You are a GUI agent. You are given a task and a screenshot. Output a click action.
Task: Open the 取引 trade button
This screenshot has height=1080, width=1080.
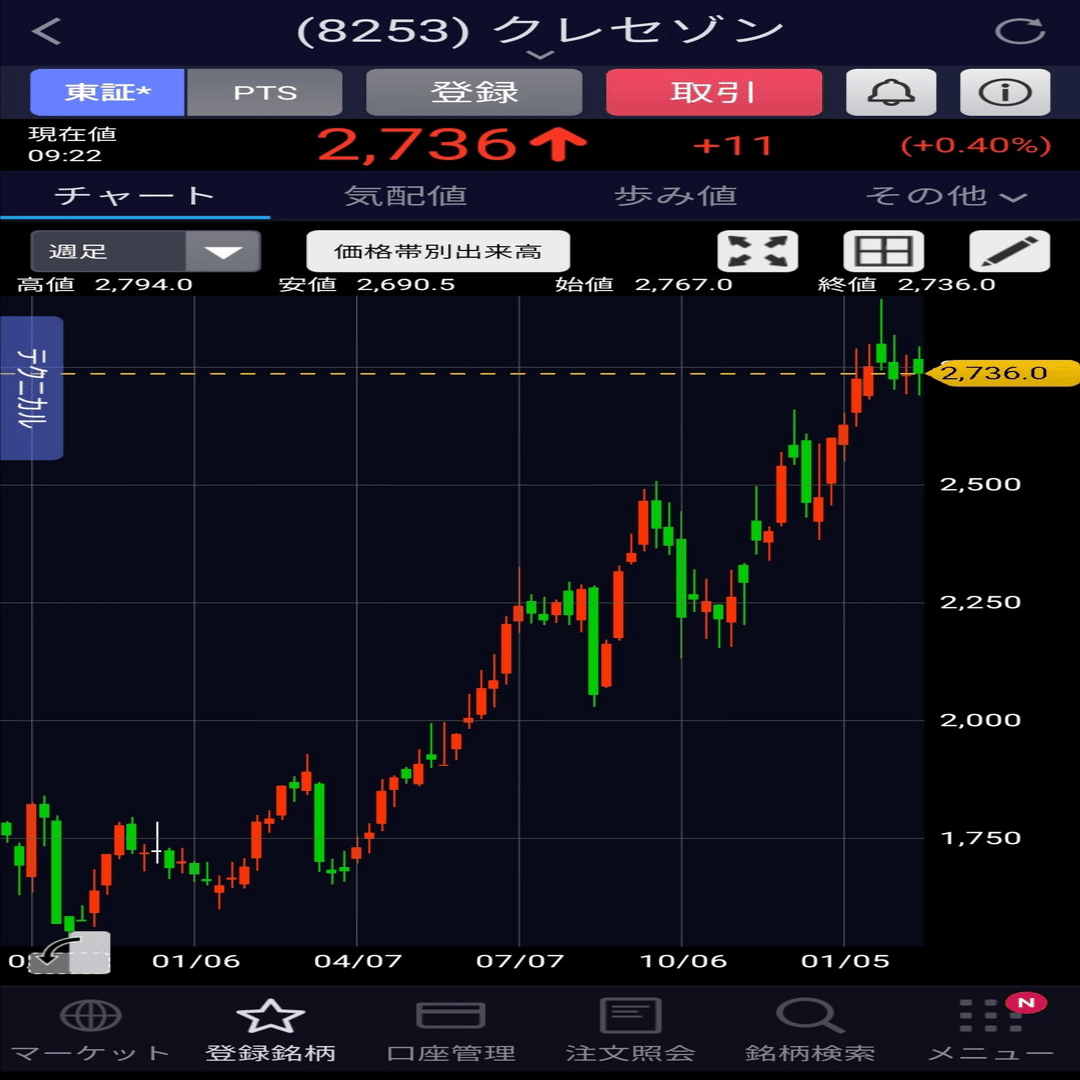tap(714, 92)
